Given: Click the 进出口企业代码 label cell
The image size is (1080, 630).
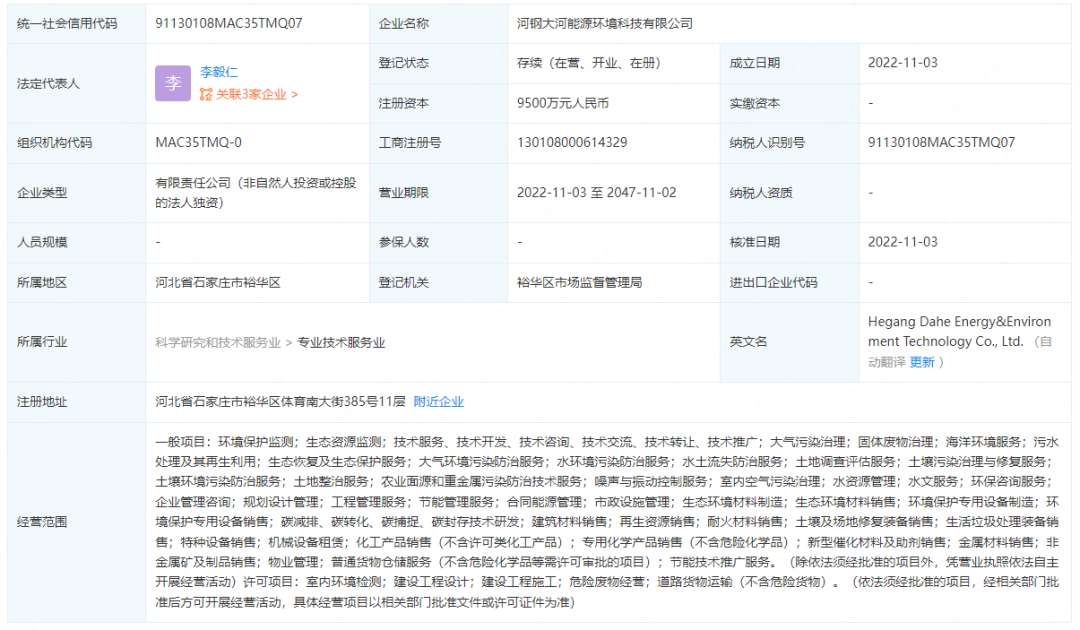Looking at the screenshot, I should tap(789, 282).
